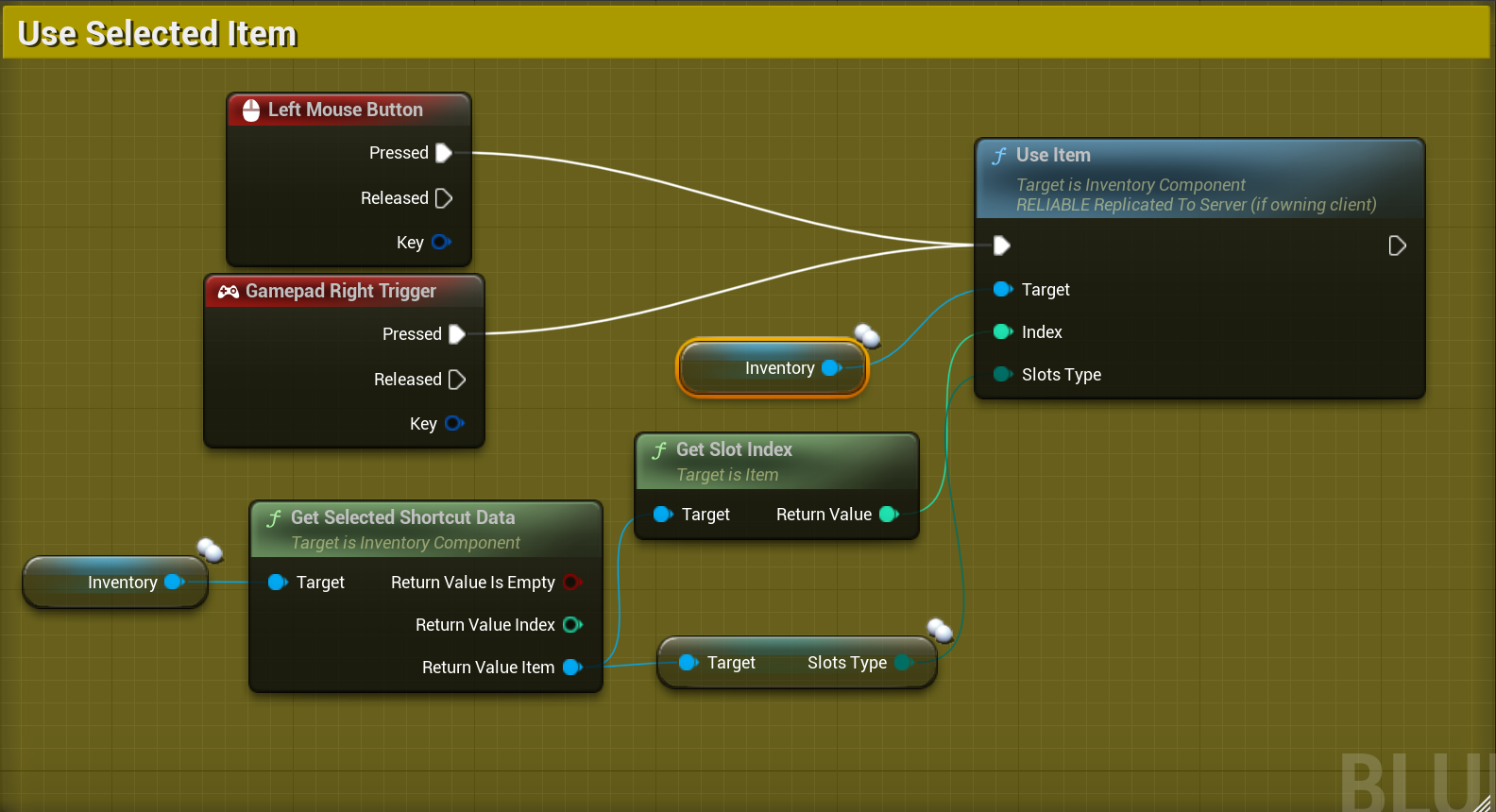Image resolution: width=1496 pixels, height=812 pixels.
Task: Click the function icon on Use Item node
Action: [x=999, y=156]
